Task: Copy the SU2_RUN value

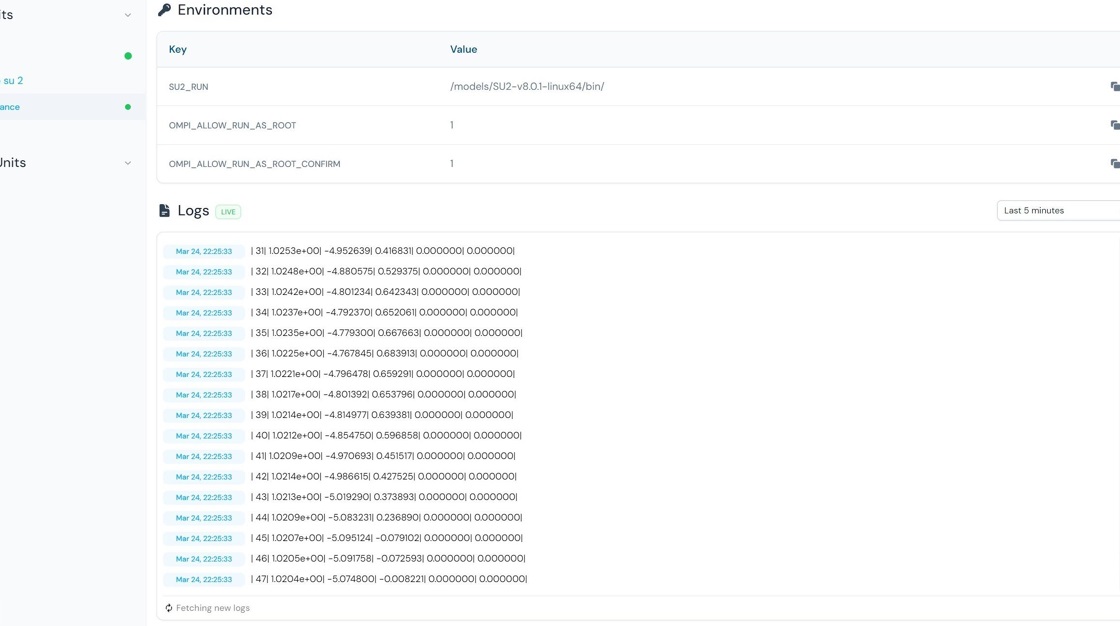Action: pos(1115,86)
